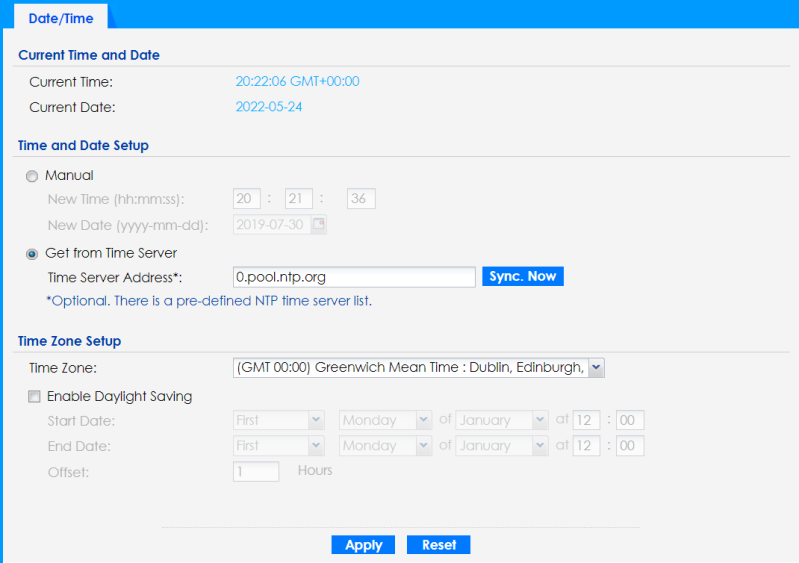Image resolution: width=799 pixels, height=563 pixels.
Task: Expand the Time Zone dropdown
Action: [x=596, y=368]
